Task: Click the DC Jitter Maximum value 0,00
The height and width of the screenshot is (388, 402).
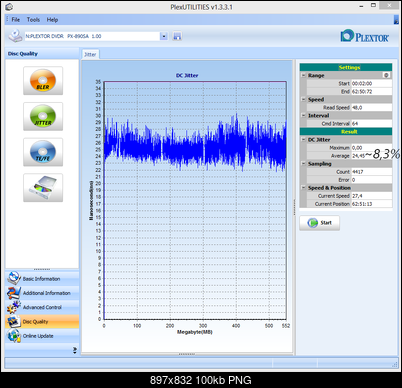Action: pos(371,148)
